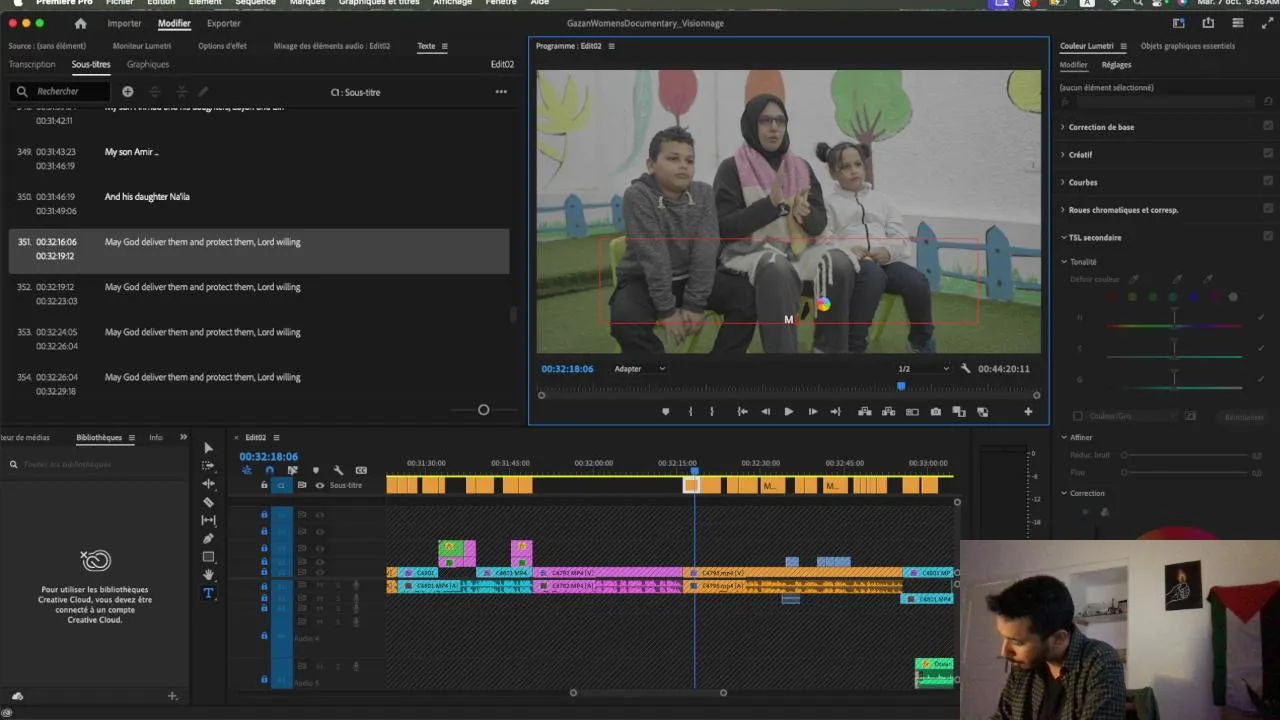Screen dimensions: 1280x720
Task: Click the Mark Out brace button
Action: (x=712, y=411)
